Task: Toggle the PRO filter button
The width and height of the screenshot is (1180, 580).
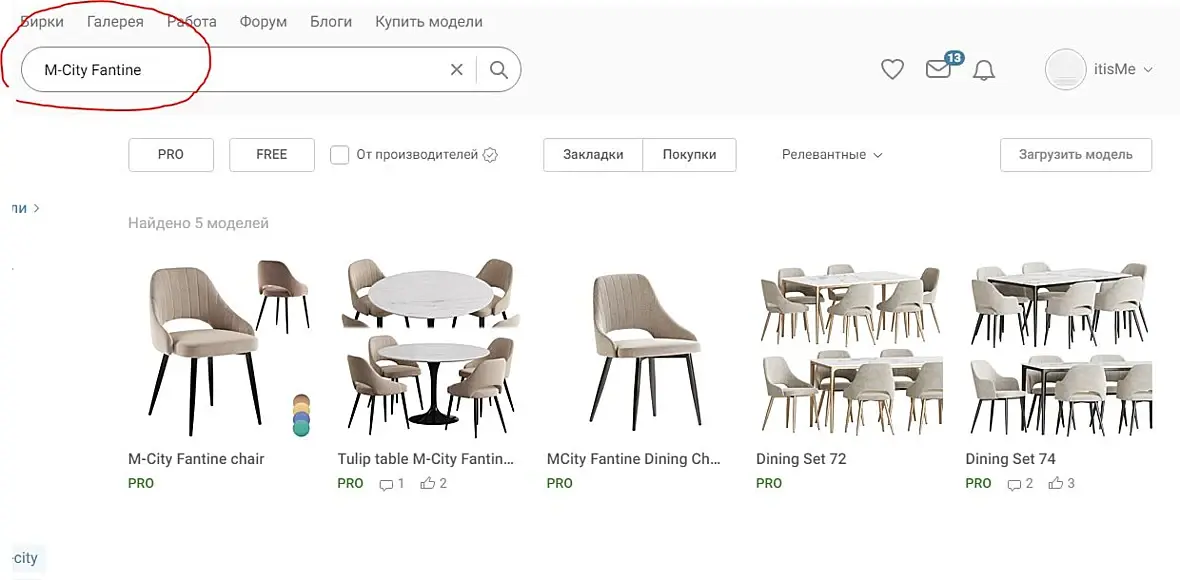Action: [x=171, y=155]
